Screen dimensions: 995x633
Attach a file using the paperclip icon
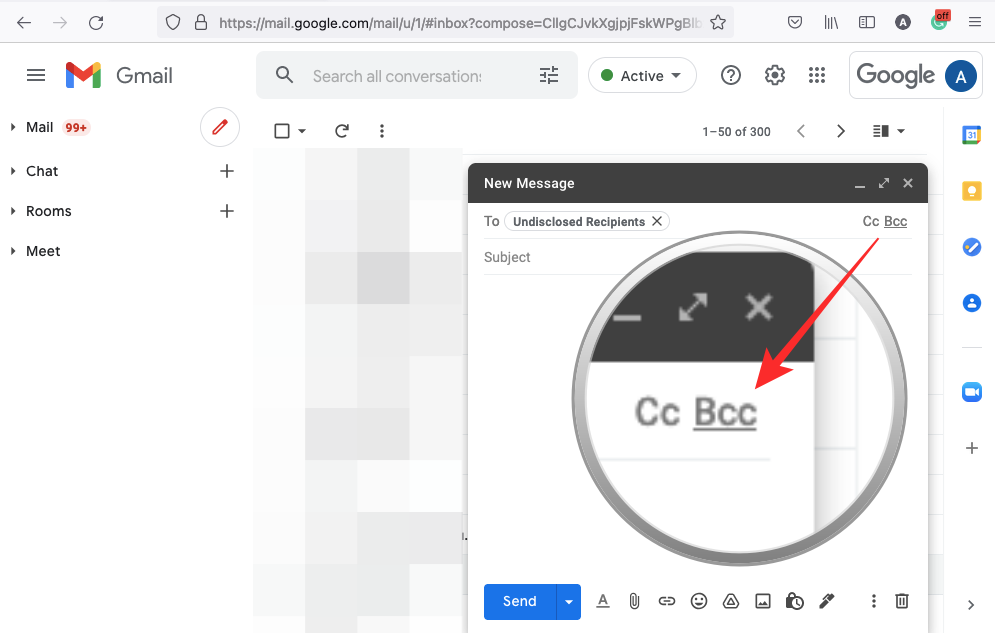[635, 601]
